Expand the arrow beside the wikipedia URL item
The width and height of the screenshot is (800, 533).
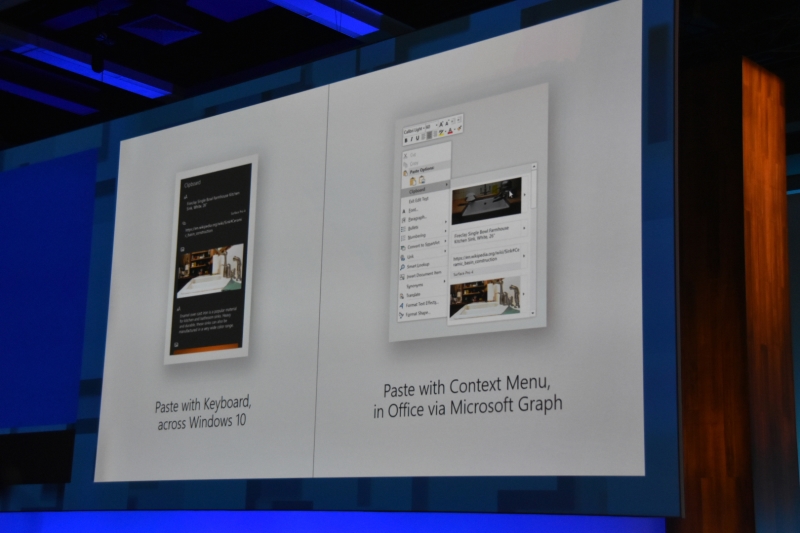[524, 255]
